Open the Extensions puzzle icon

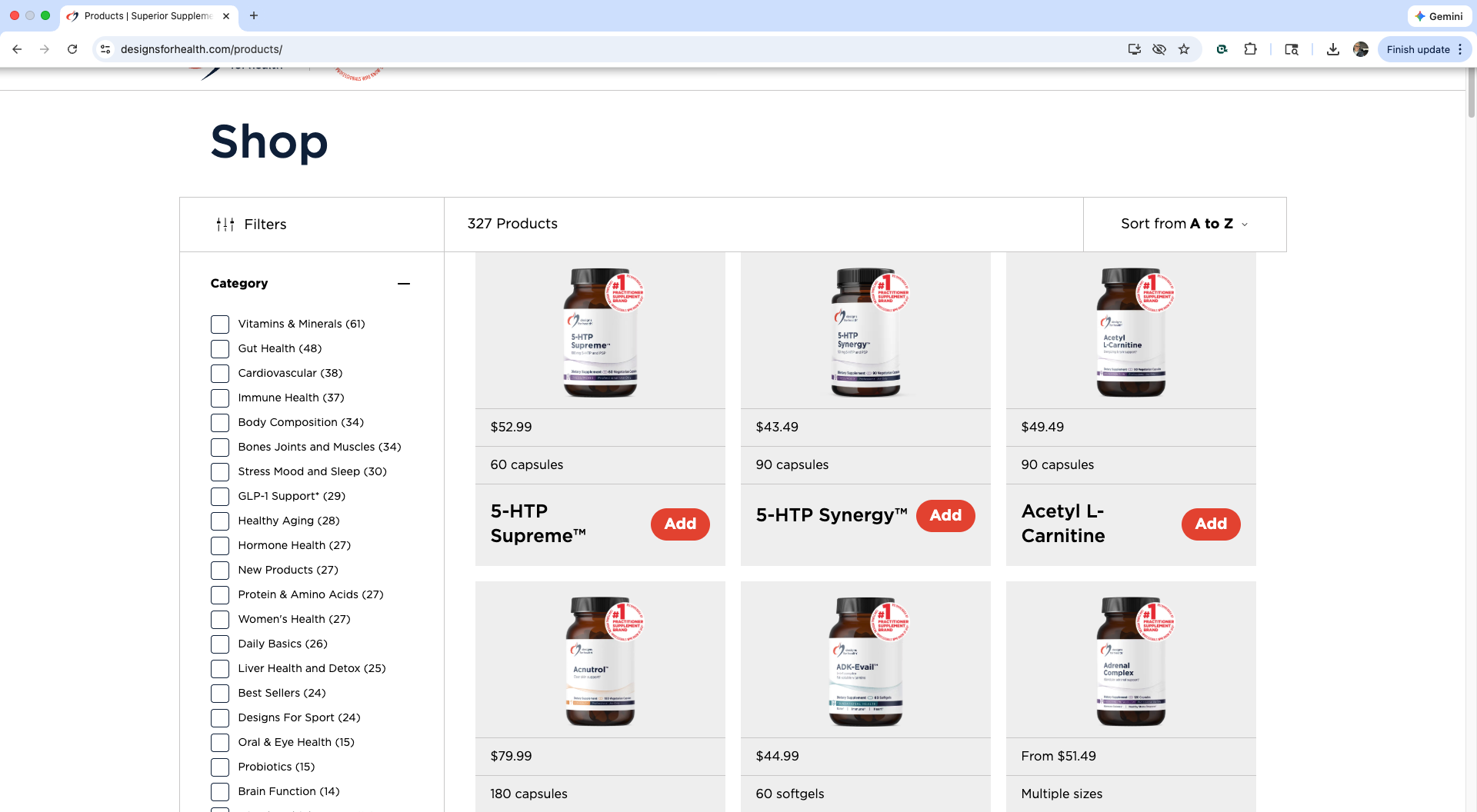(1251, 49)
